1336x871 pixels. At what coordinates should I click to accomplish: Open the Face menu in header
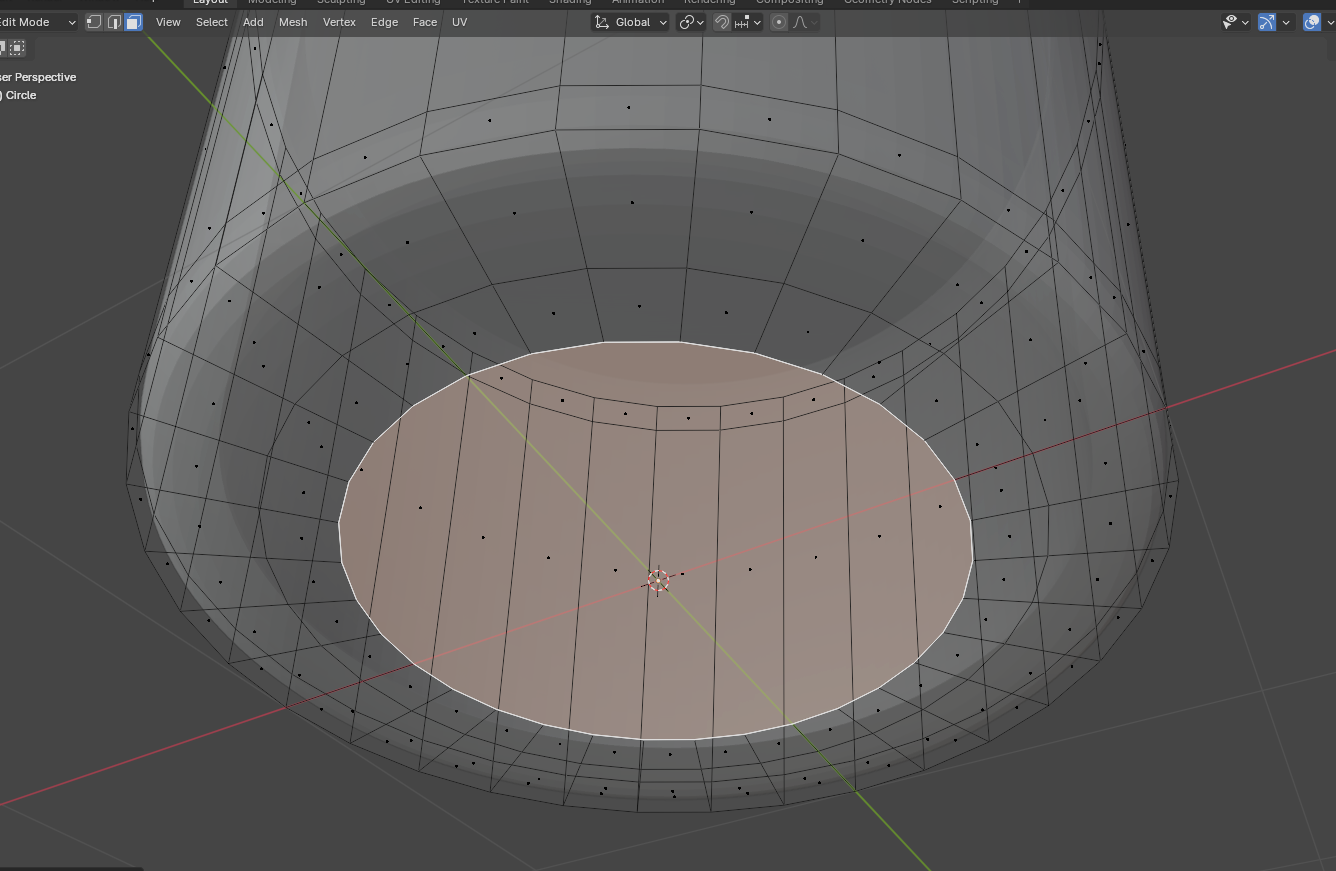tap(425, 22)
